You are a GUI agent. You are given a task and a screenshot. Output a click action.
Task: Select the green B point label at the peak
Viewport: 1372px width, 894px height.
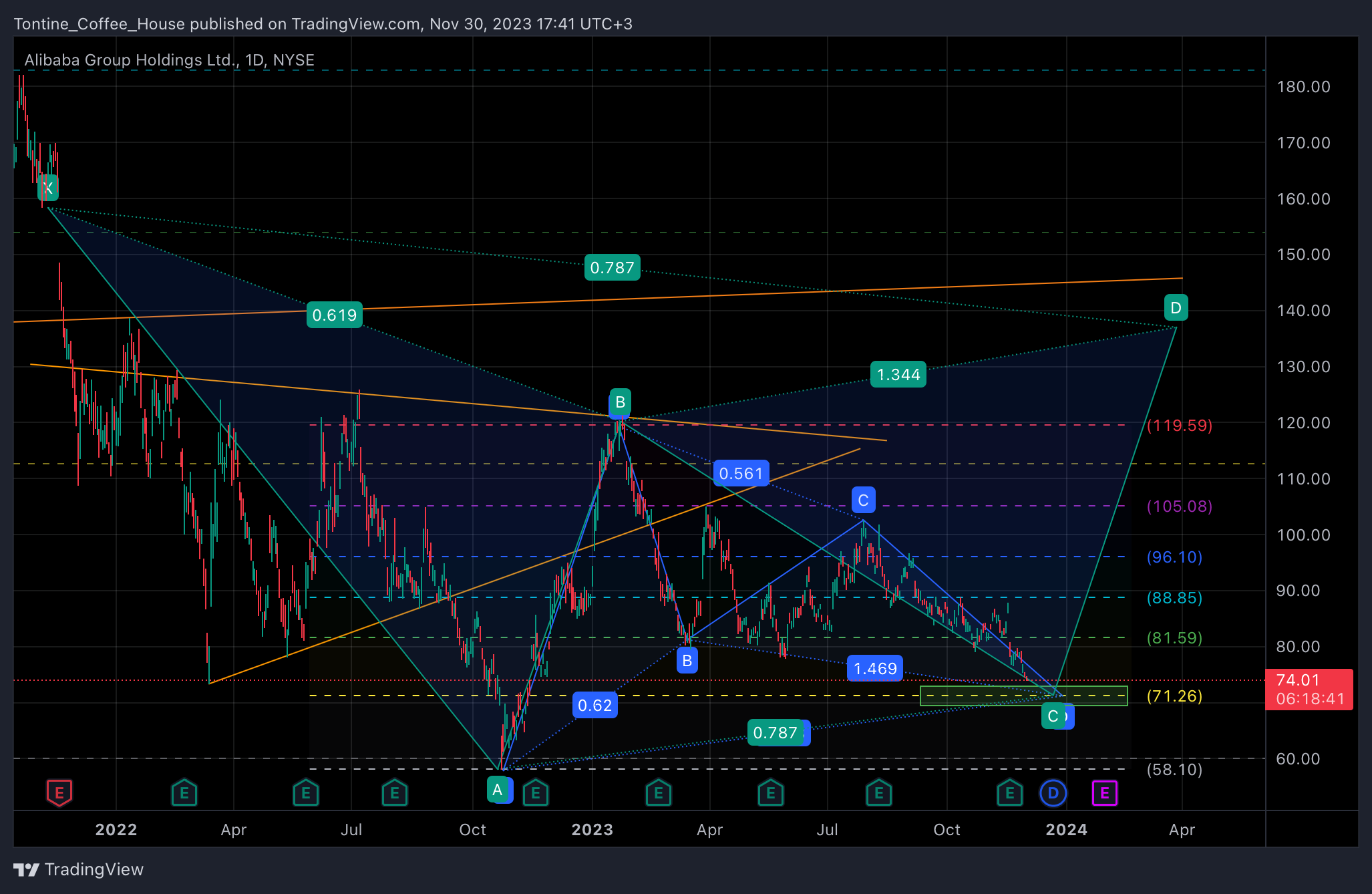pyautogui.click(x=620, y=402)
